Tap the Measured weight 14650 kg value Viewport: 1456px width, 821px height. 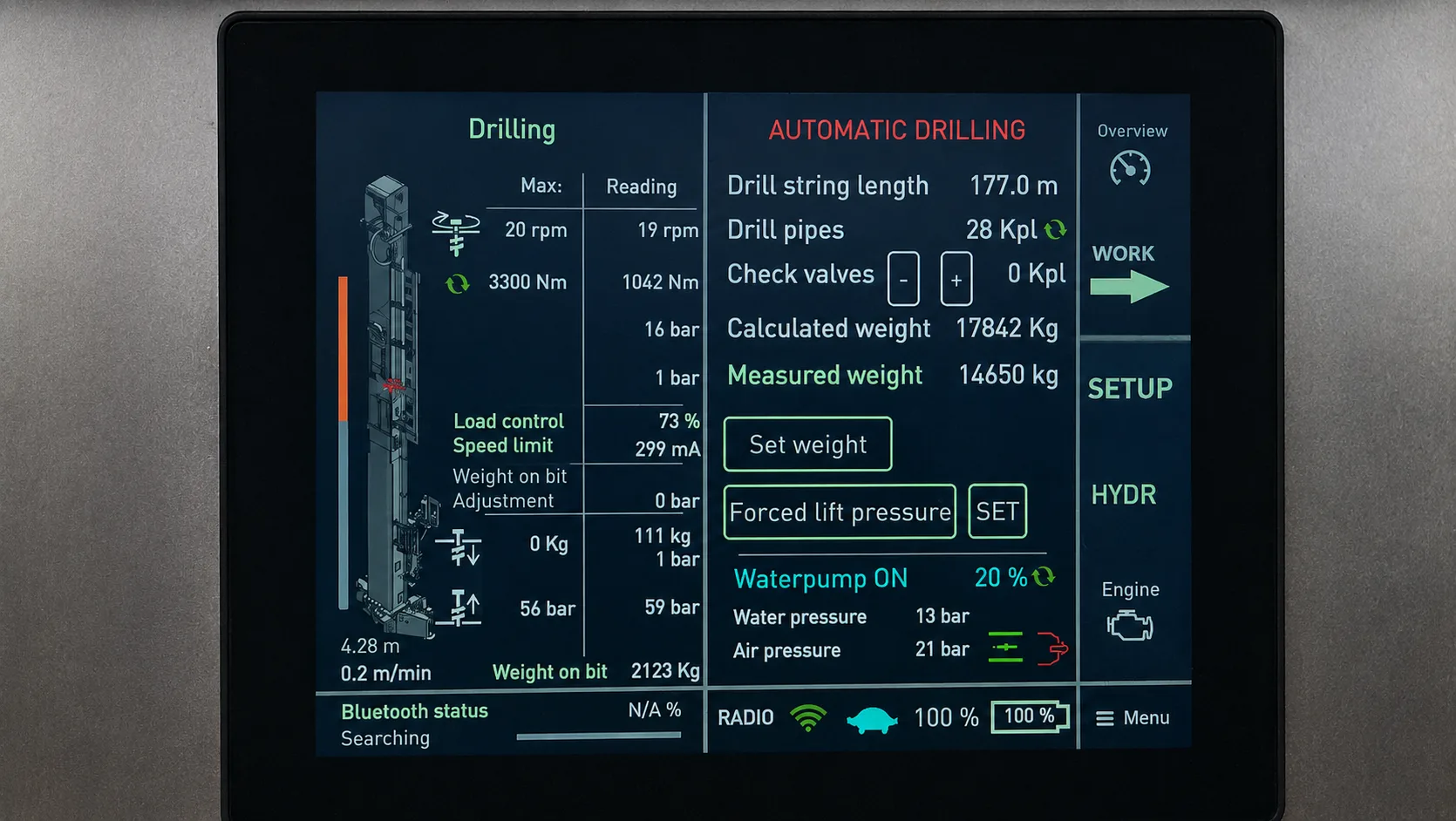[1008, 375]
